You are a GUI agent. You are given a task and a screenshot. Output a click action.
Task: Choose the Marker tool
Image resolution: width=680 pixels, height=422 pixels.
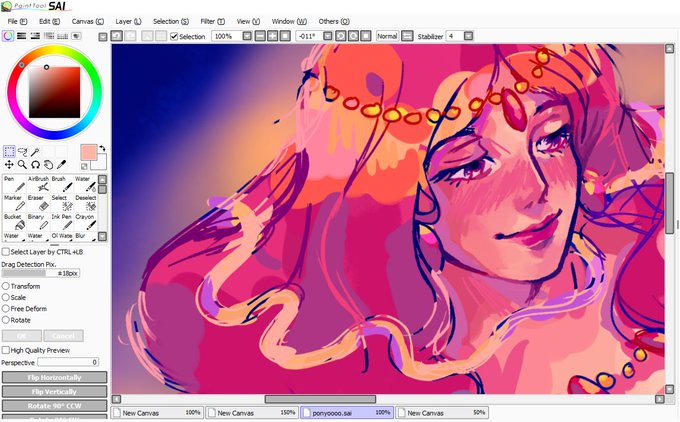[14, 203]
